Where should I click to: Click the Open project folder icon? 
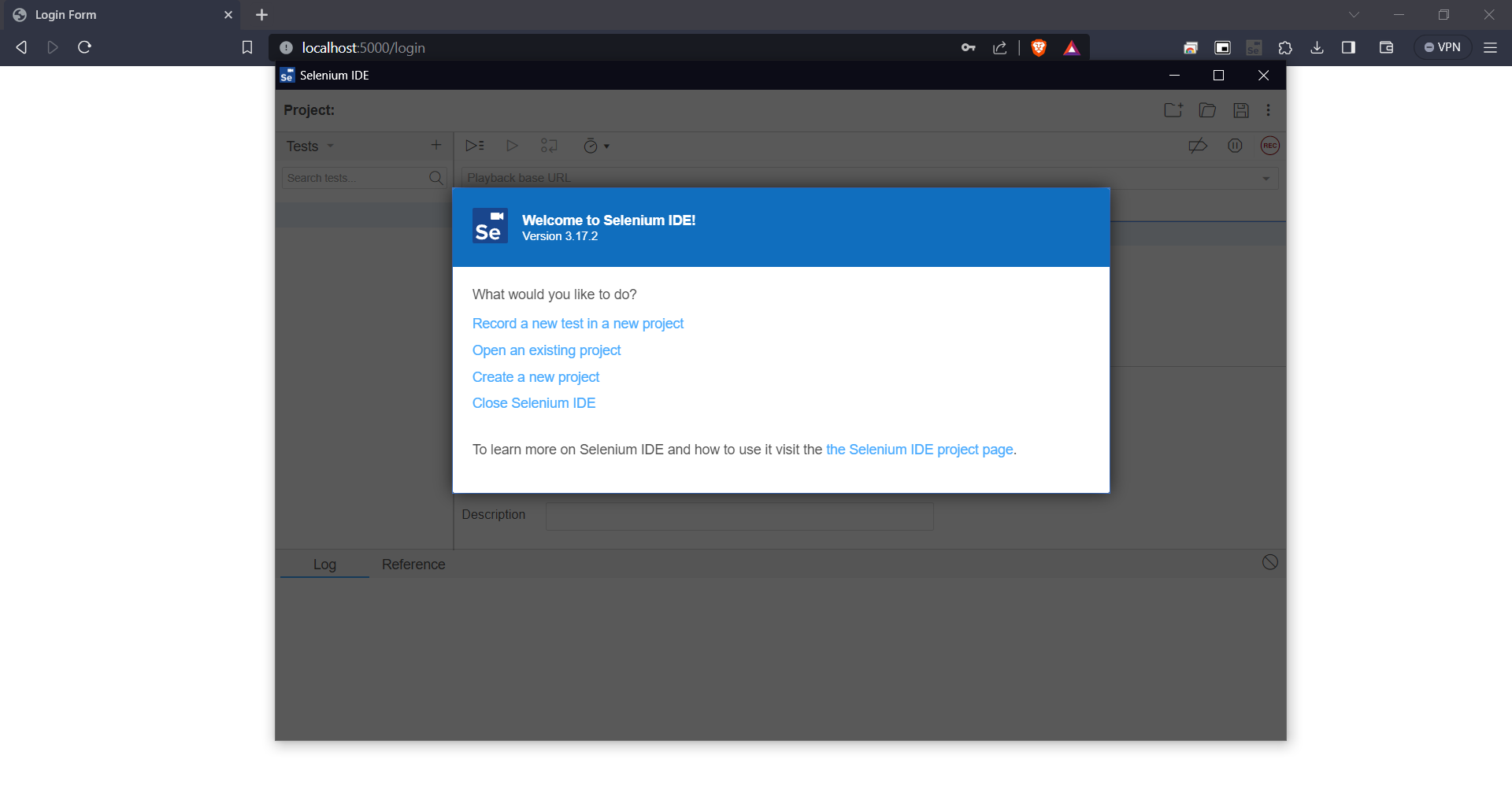(x=1207, y=110)
